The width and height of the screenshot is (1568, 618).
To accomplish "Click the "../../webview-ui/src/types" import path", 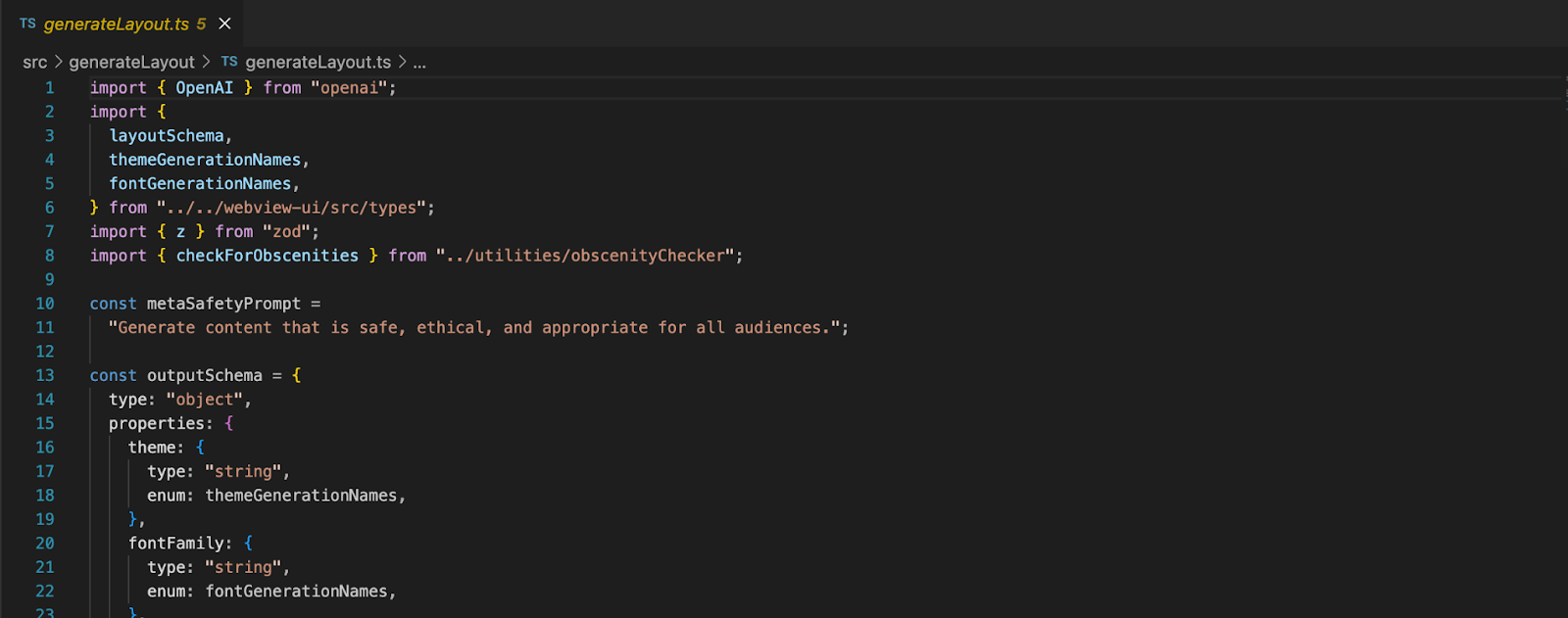I will (291, 208).
